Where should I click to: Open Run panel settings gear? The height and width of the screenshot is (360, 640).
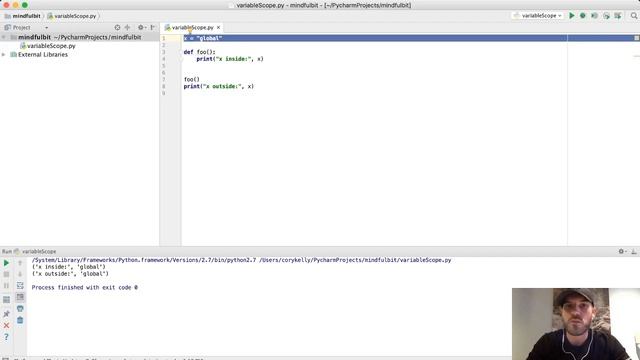tap(622, 251)
